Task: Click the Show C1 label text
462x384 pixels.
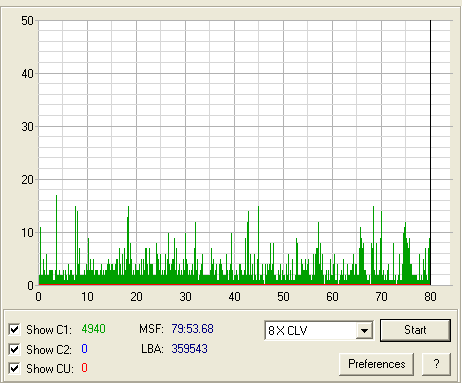Action: 49,330
